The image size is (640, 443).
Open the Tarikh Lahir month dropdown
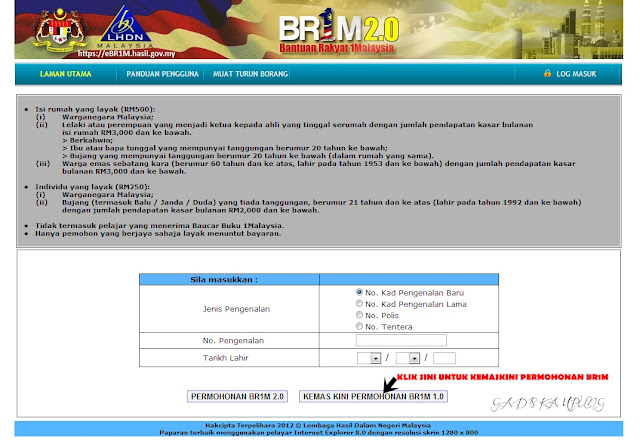[x=408, y=358]
